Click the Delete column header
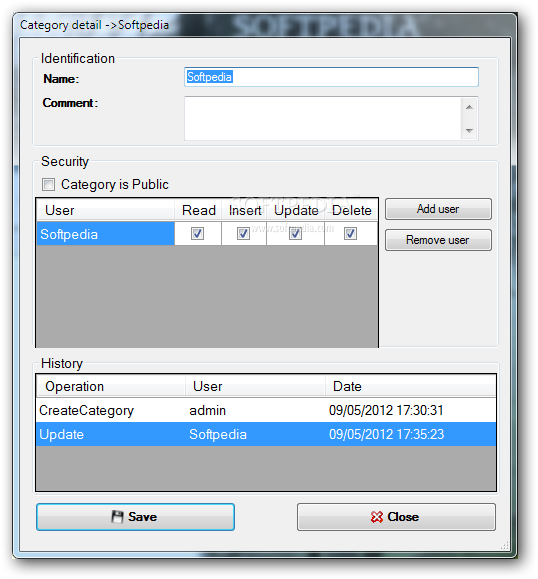The height and width of the screenshot is (579, 538). point(351,210)
